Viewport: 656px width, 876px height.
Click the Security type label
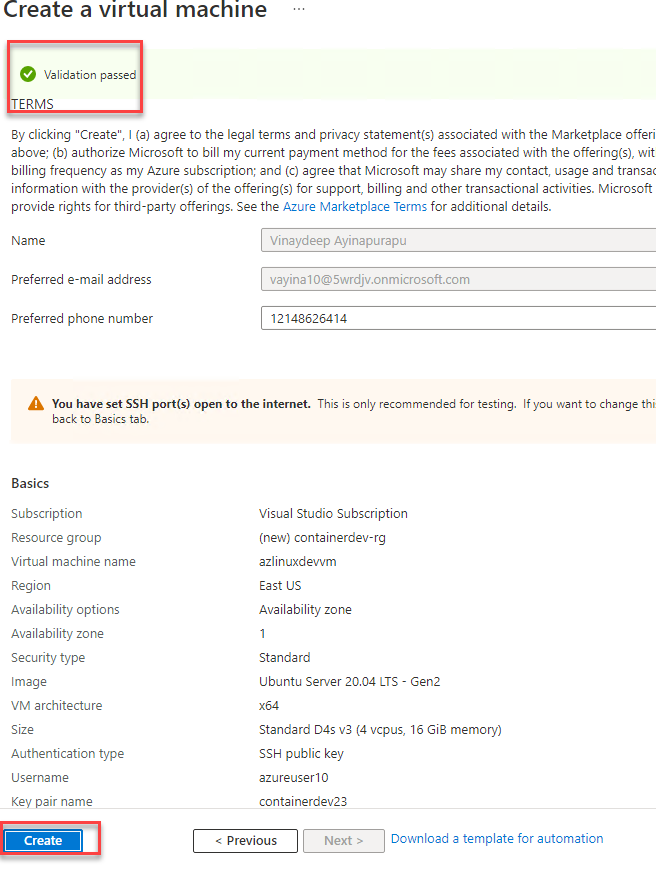tap(48, 658)
